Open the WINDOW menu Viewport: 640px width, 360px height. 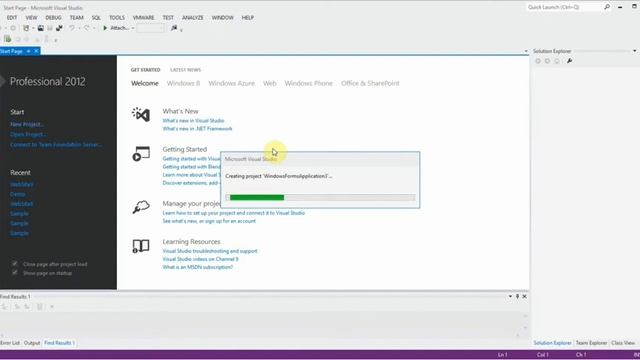222,18
